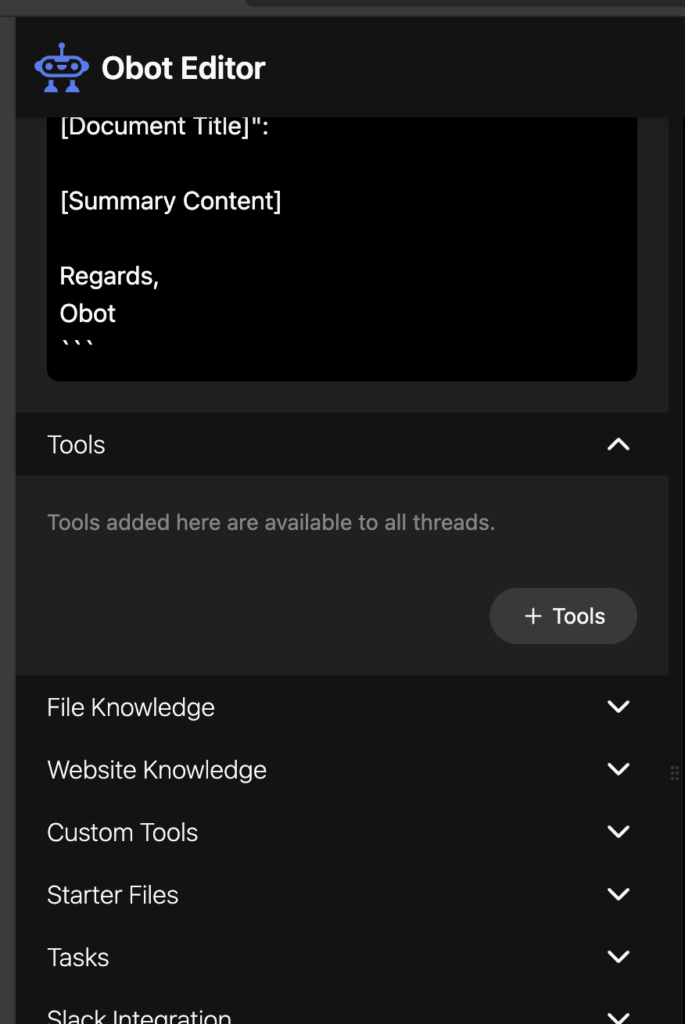
Task: Select the Starter Files section heading
Action: pyautogui.click(x=112, y=895)
